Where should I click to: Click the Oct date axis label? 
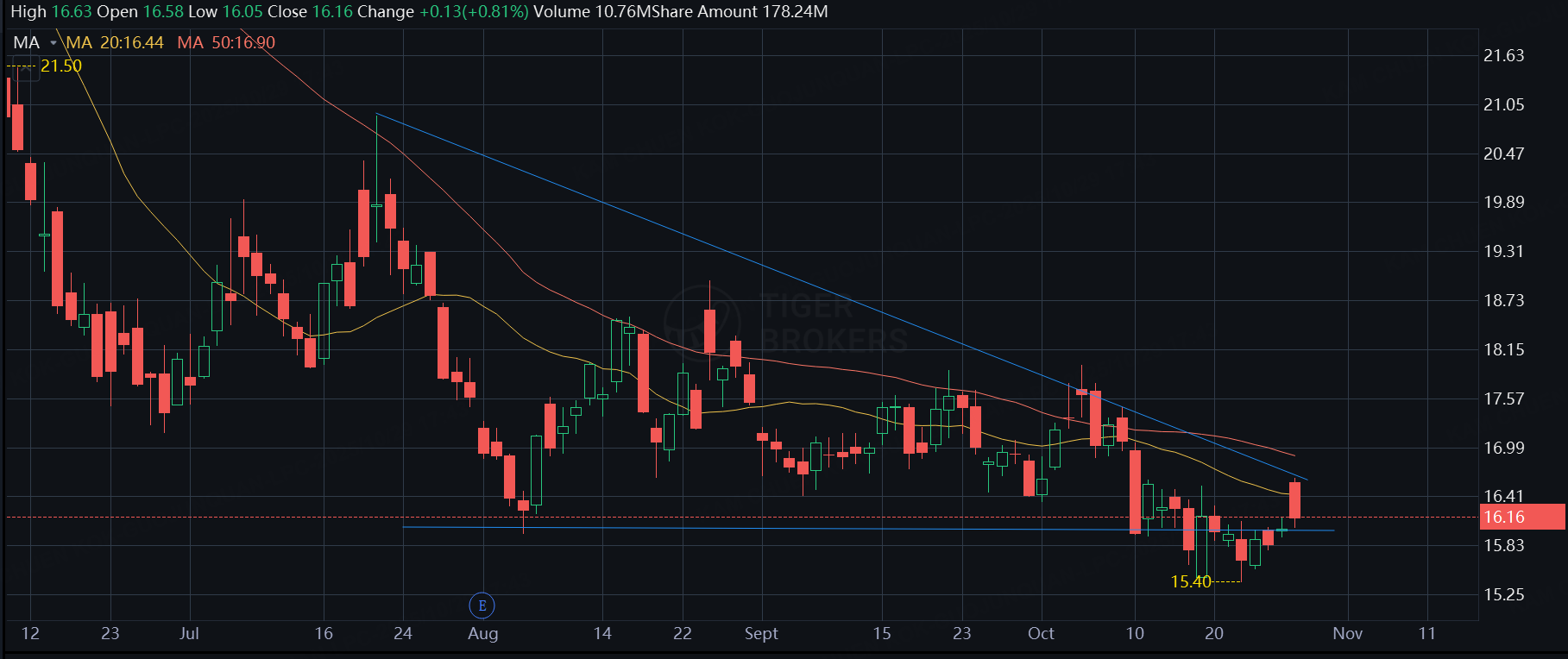point(1041,633)
